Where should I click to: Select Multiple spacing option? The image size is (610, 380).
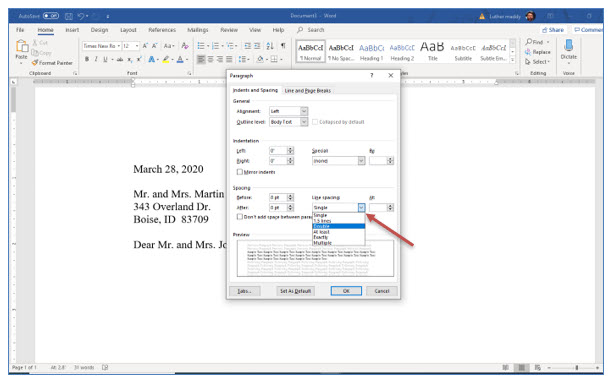pos(339,243)
